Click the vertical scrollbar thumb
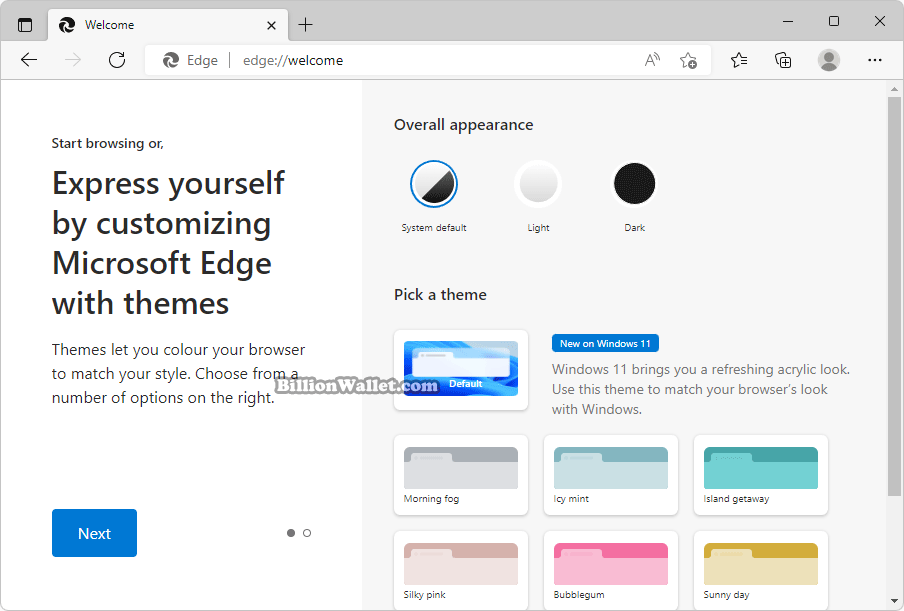Image resolution: width=904 pixels, height=611 pixels. coord(894,297)
